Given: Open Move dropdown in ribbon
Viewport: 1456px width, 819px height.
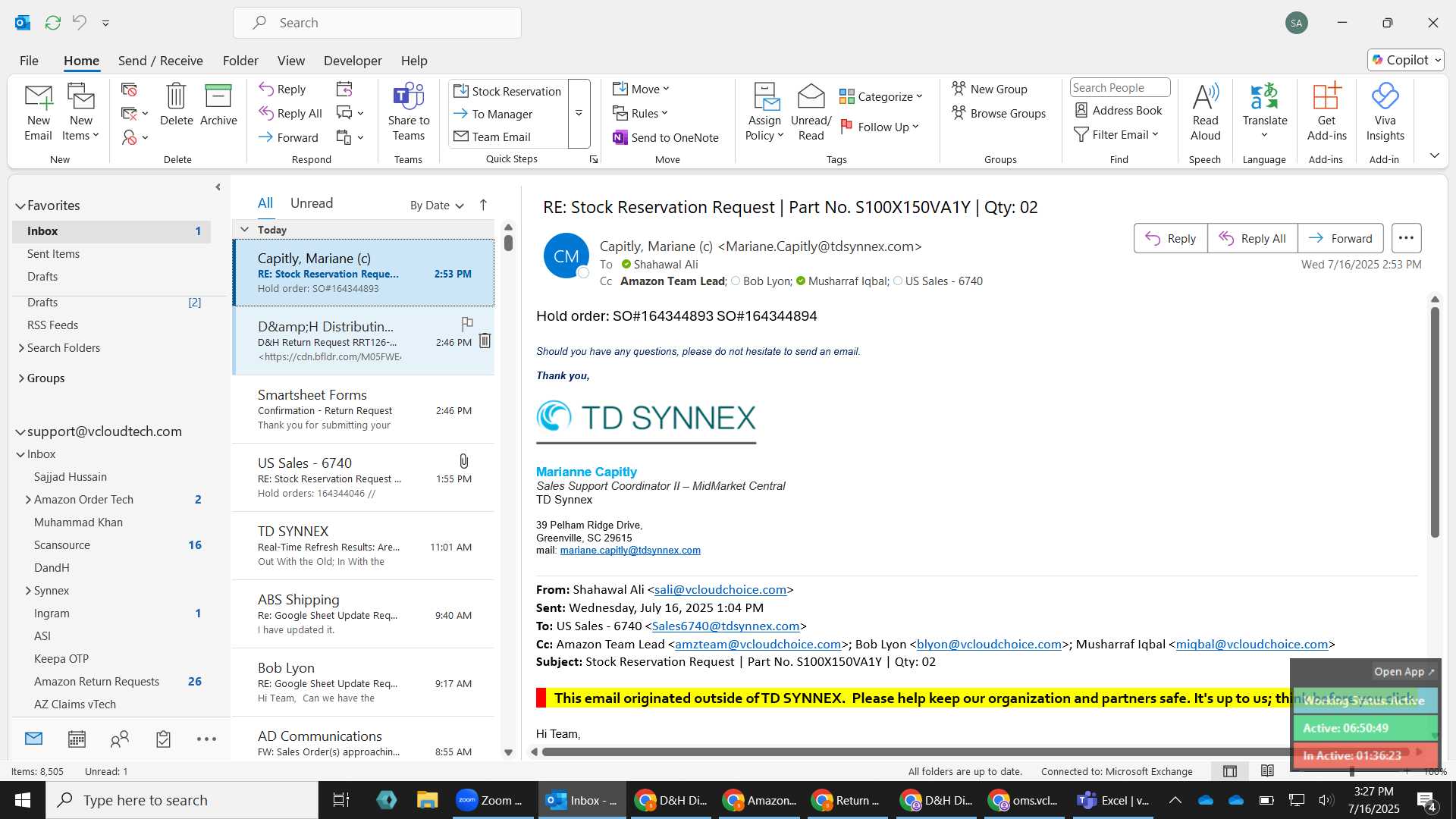Looking at the screenshot, I should (x=642, y=89).
